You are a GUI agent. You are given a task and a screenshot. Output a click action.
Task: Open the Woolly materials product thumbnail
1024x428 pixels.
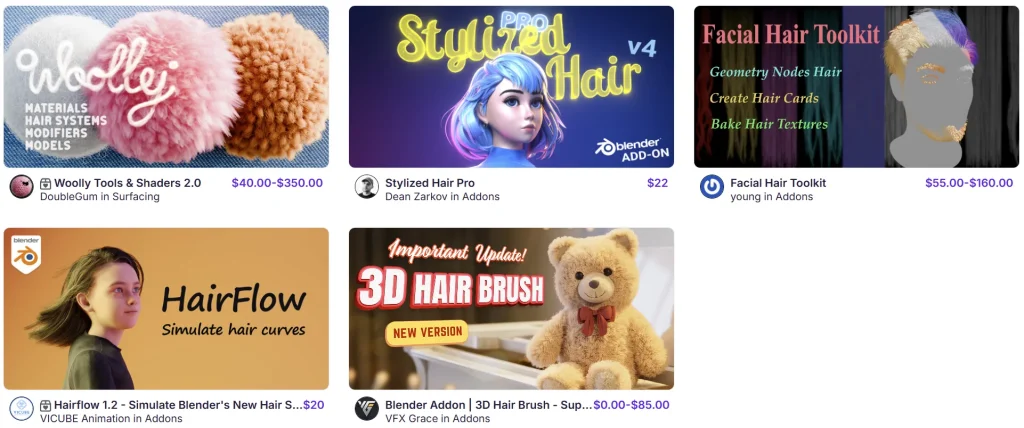click(x=166, y=87)
